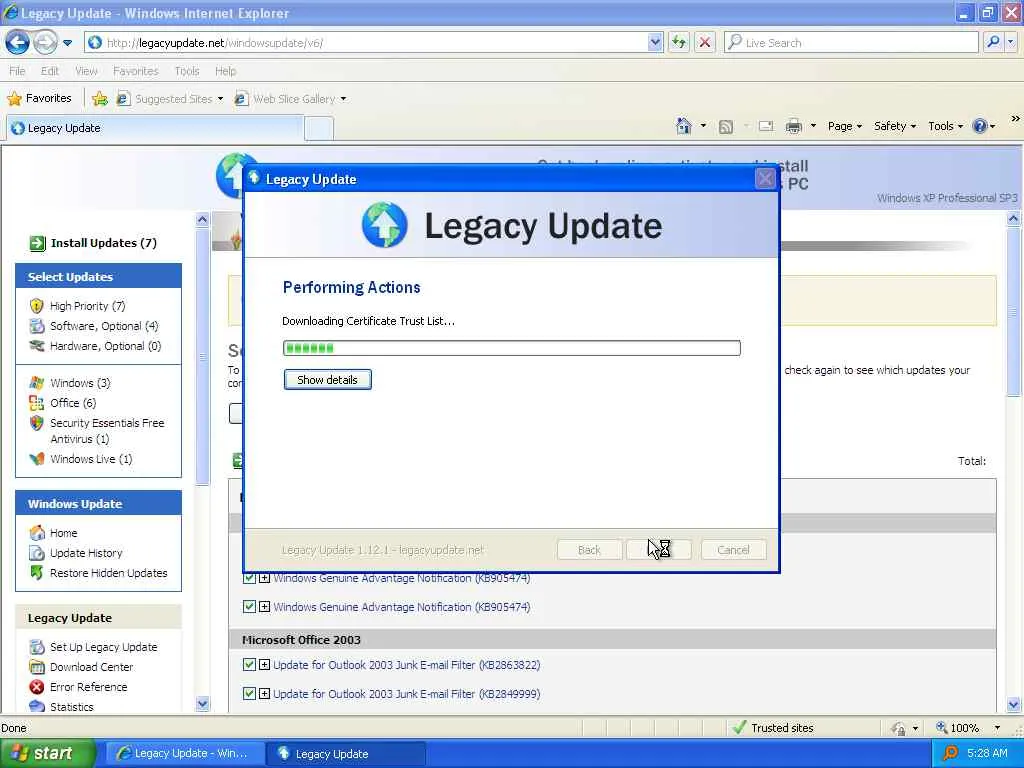Open the address bar dropdown arrow

pos(655,42)
